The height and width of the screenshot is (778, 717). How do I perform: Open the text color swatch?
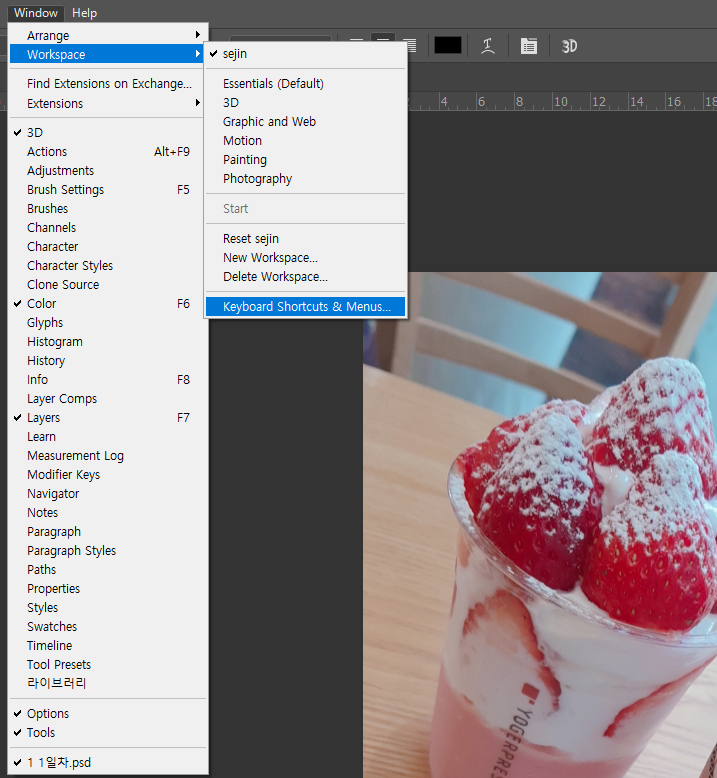coord(448,45)
